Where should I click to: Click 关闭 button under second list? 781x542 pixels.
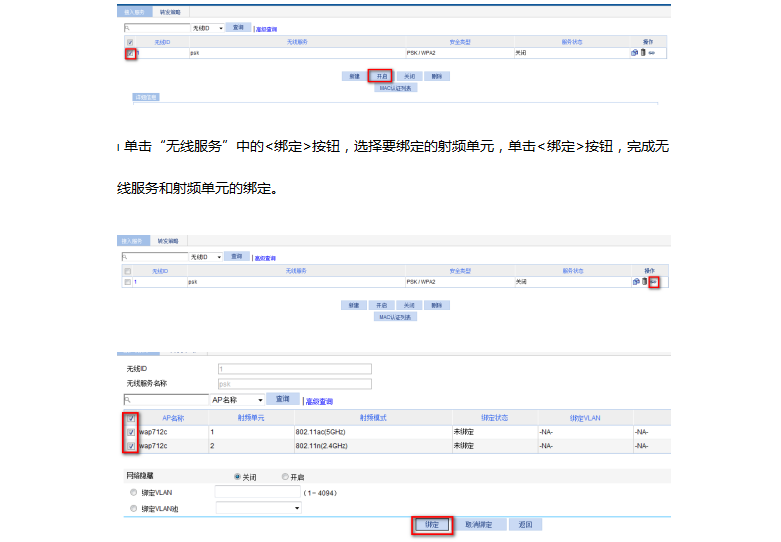click(409, 305)
